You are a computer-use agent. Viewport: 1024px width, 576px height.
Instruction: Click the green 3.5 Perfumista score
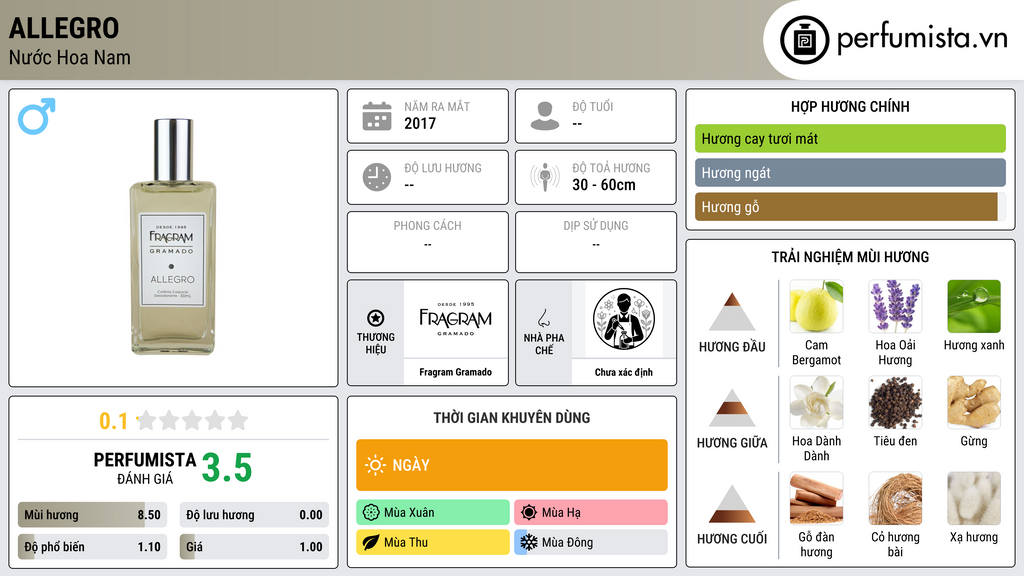(x=227, y=468)
